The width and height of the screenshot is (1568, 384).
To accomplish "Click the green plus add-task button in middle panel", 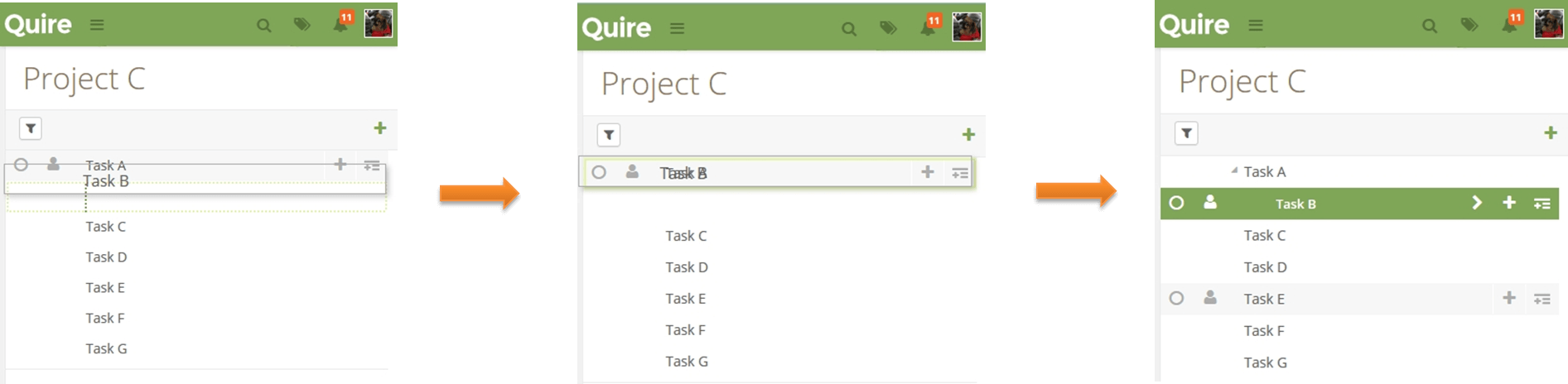I will click(x=968, y=134).
